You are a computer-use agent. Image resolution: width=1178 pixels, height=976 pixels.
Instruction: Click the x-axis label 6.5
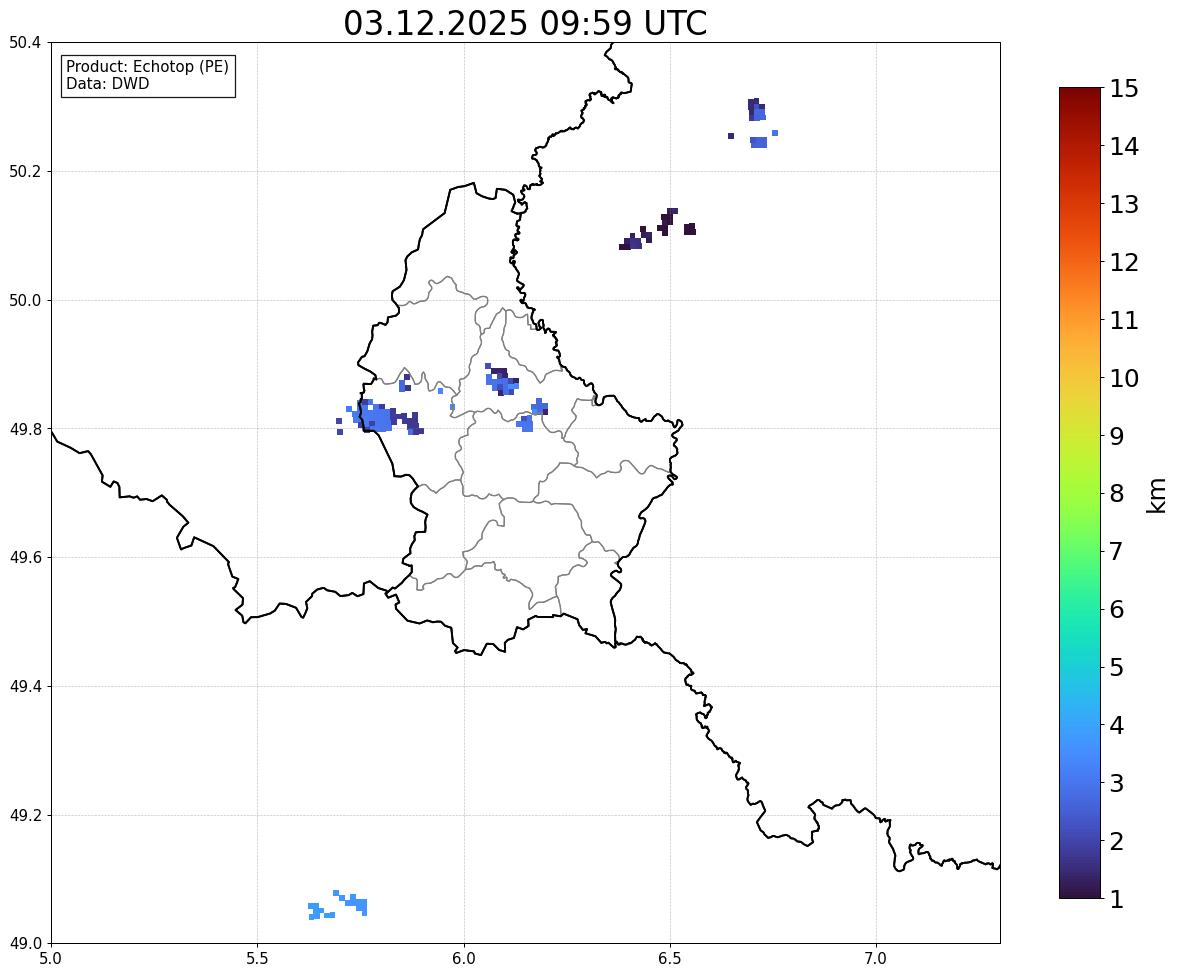[x=669, y=959]
